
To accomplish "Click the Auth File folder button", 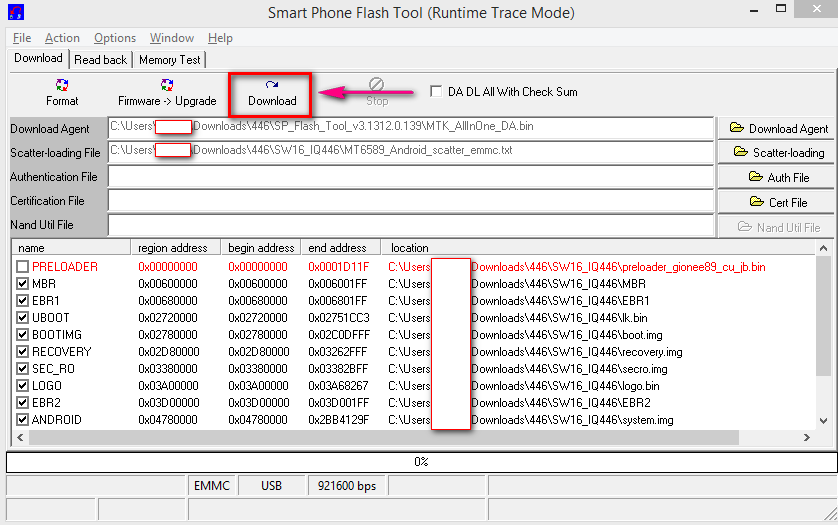I will (x=777, y=177).
